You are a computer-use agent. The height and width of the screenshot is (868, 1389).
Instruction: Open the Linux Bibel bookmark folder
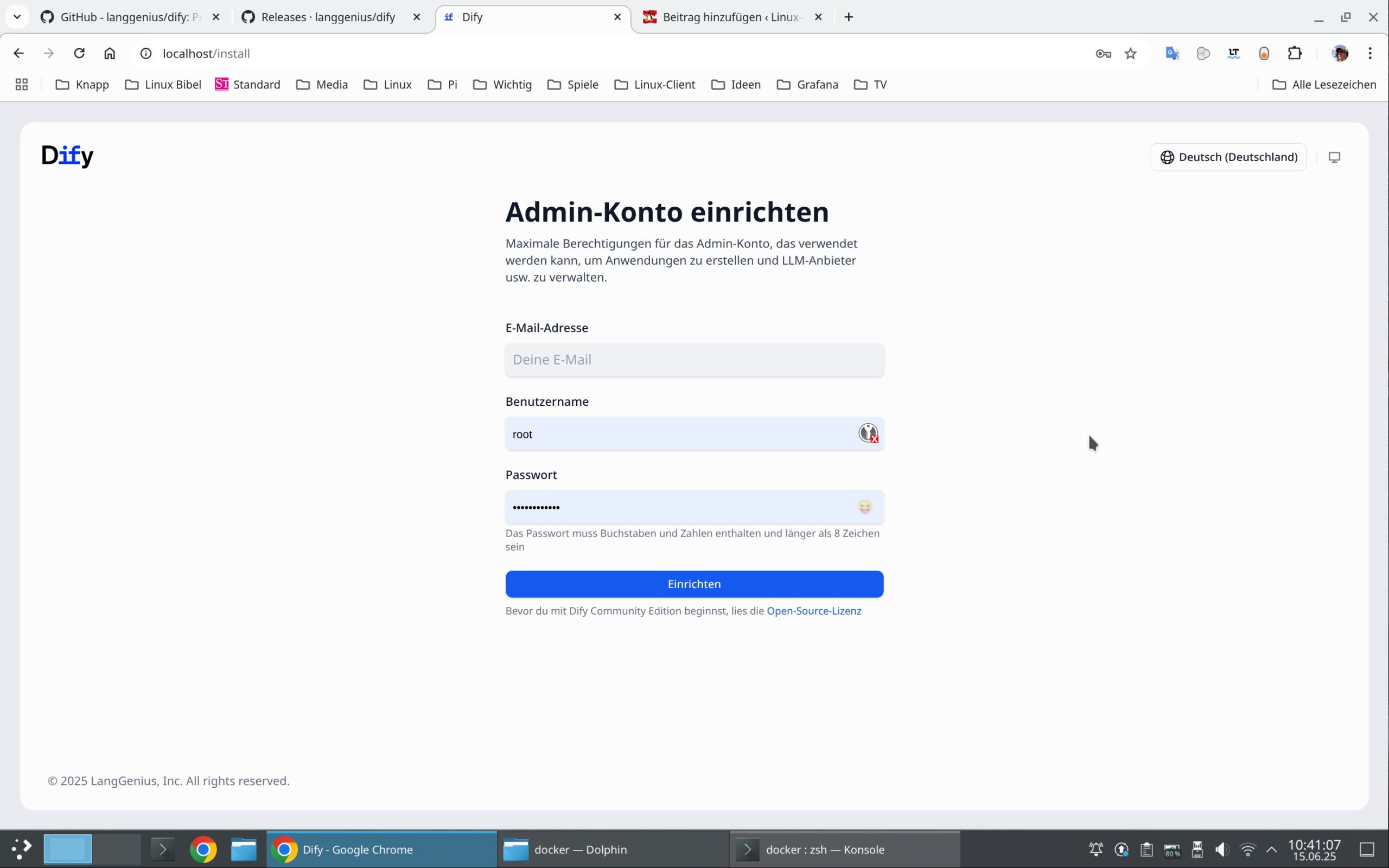pyautogui.click(x=163, y=85)
